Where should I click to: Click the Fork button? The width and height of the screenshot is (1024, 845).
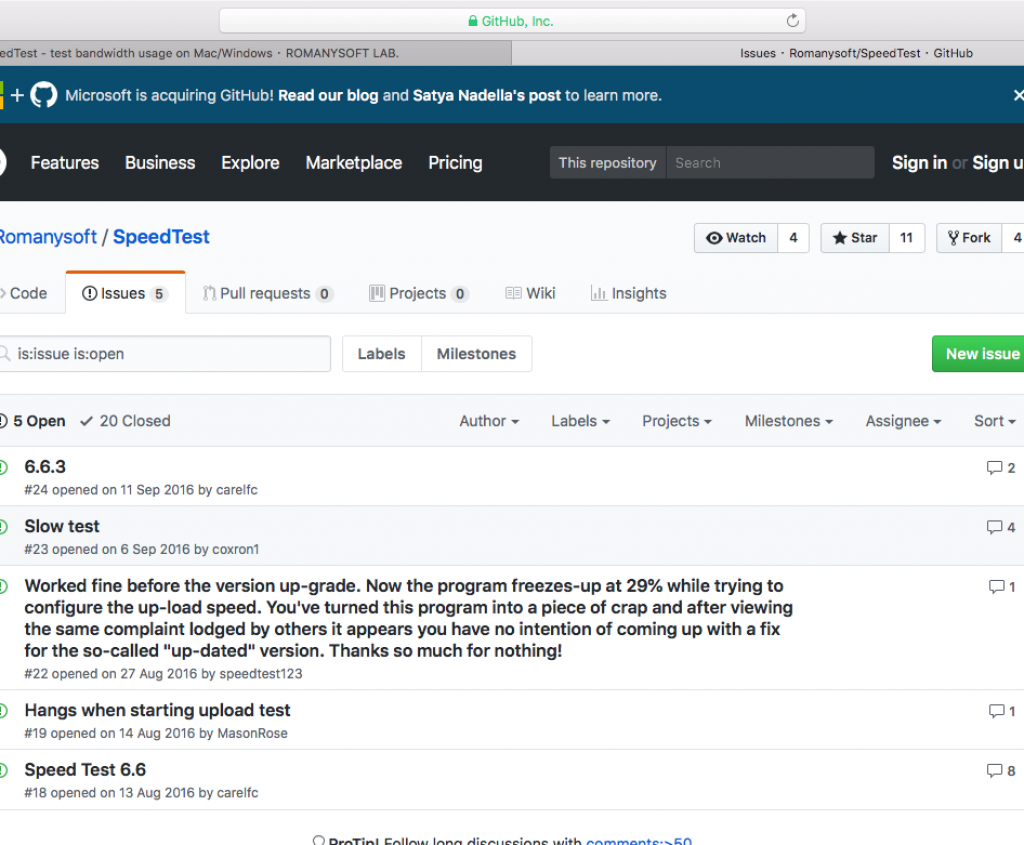point(970,238)
